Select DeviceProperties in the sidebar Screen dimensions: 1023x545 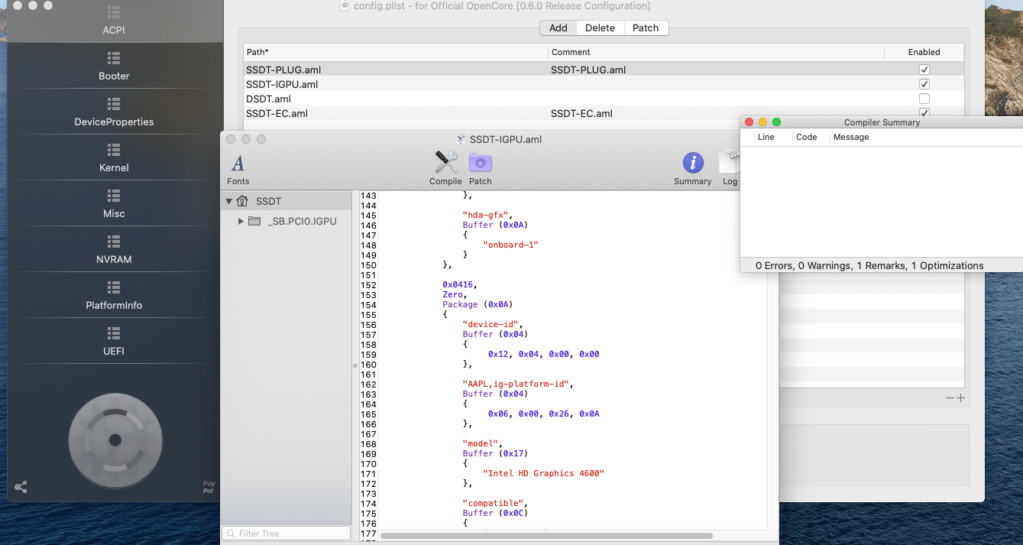tap(114, 112)
